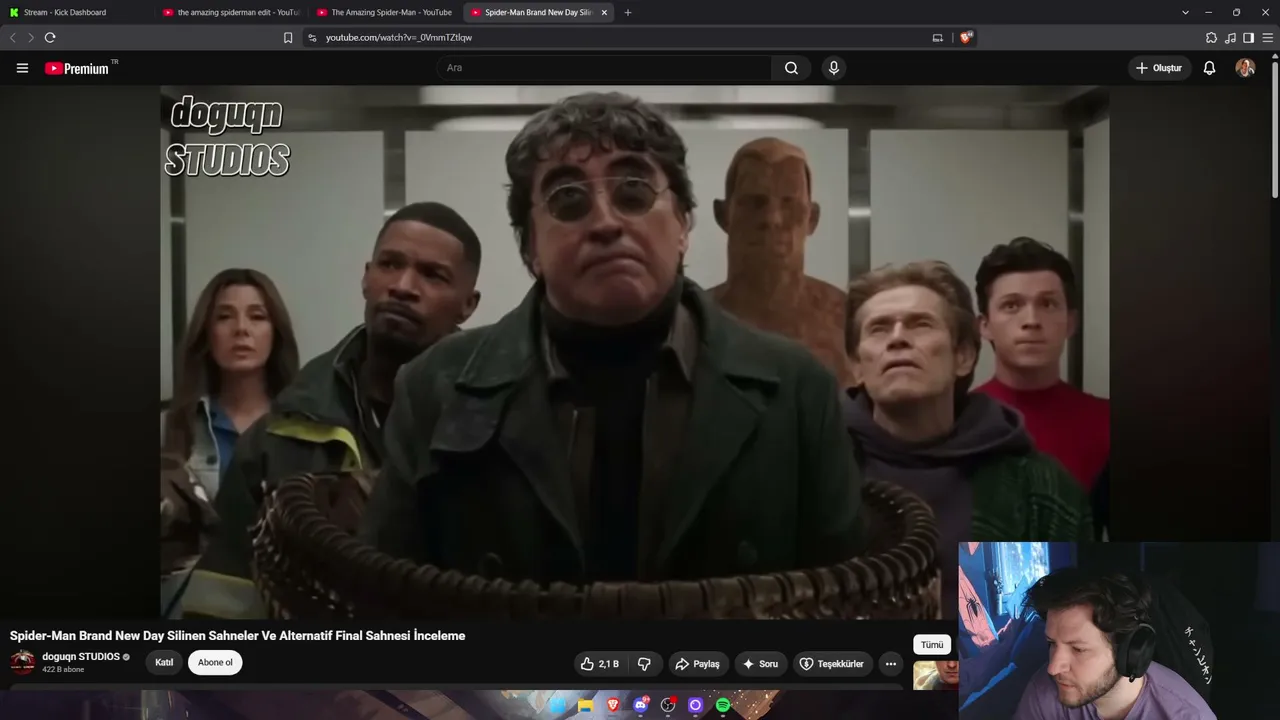Open doguqn STUDIOS channel avatar
This screenshot has width=1280, height=720.
[22, 662]
